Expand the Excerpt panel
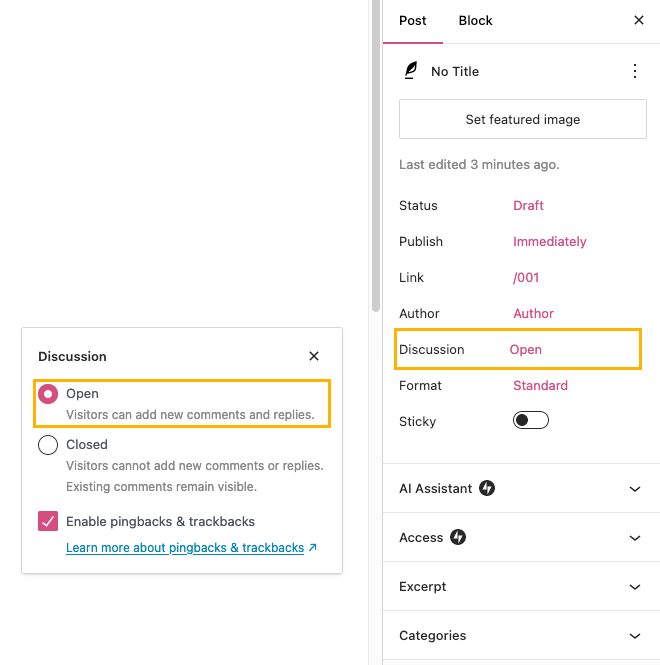660x665 pixels. point(521,587)
